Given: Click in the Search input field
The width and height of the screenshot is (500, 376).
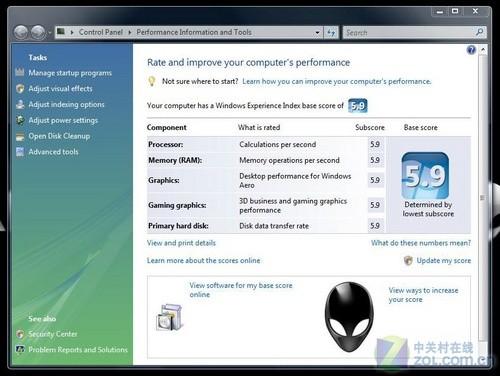Looking at the screenshot, I should pyautogui.click(x=410, y=33).
